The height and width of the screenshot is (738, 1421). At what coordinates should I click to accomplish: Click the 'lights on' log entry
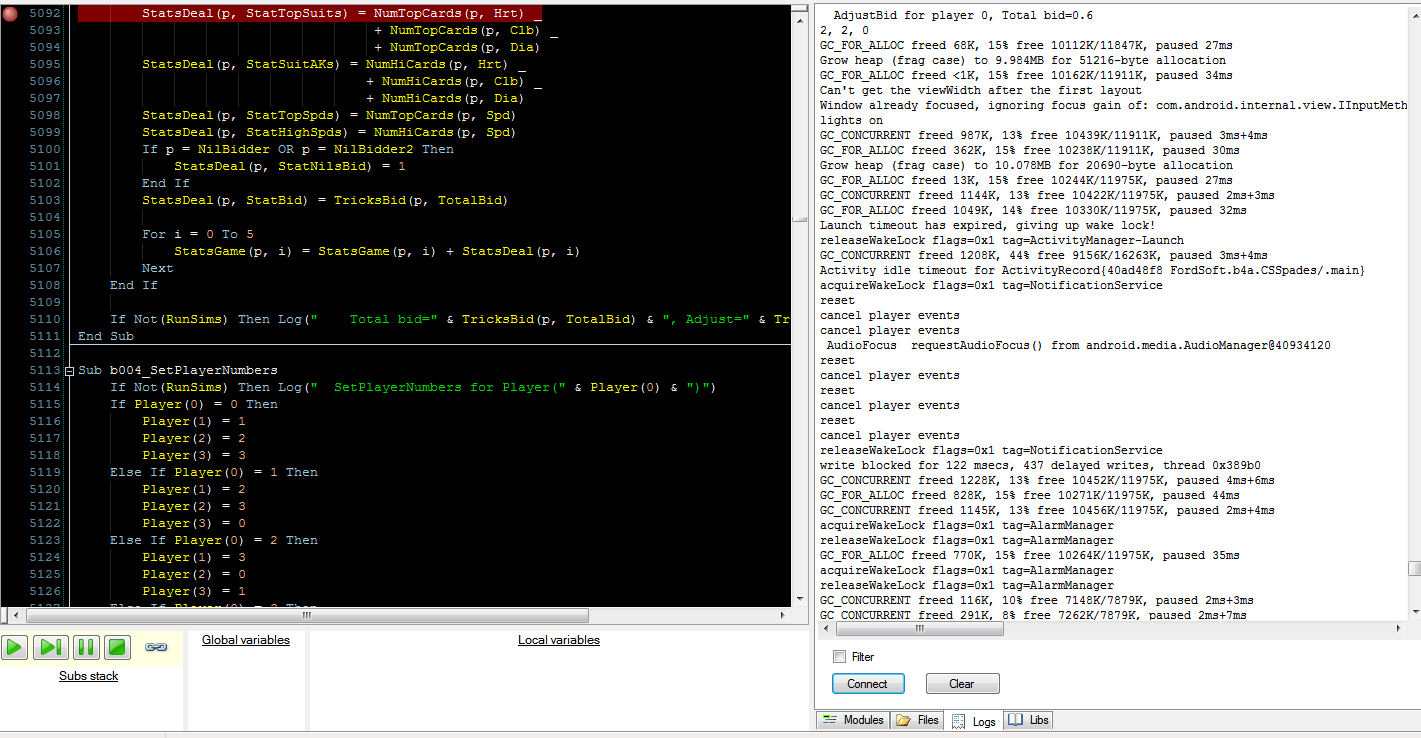click(851, 120)
